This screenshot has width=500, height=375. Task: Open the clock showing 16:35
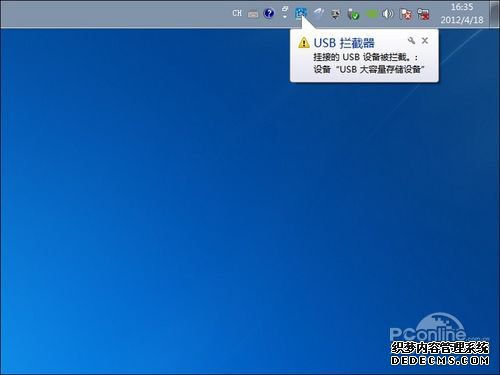click(462, 7)
